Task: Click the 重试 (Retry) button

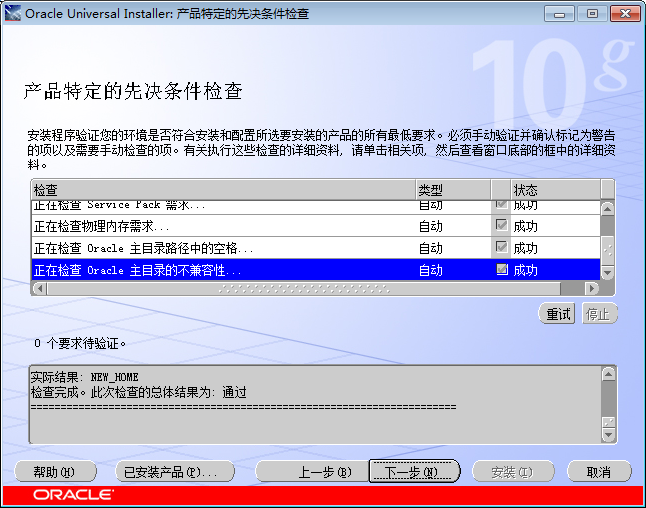Action: pyautogui.click(x=557, y=314)
